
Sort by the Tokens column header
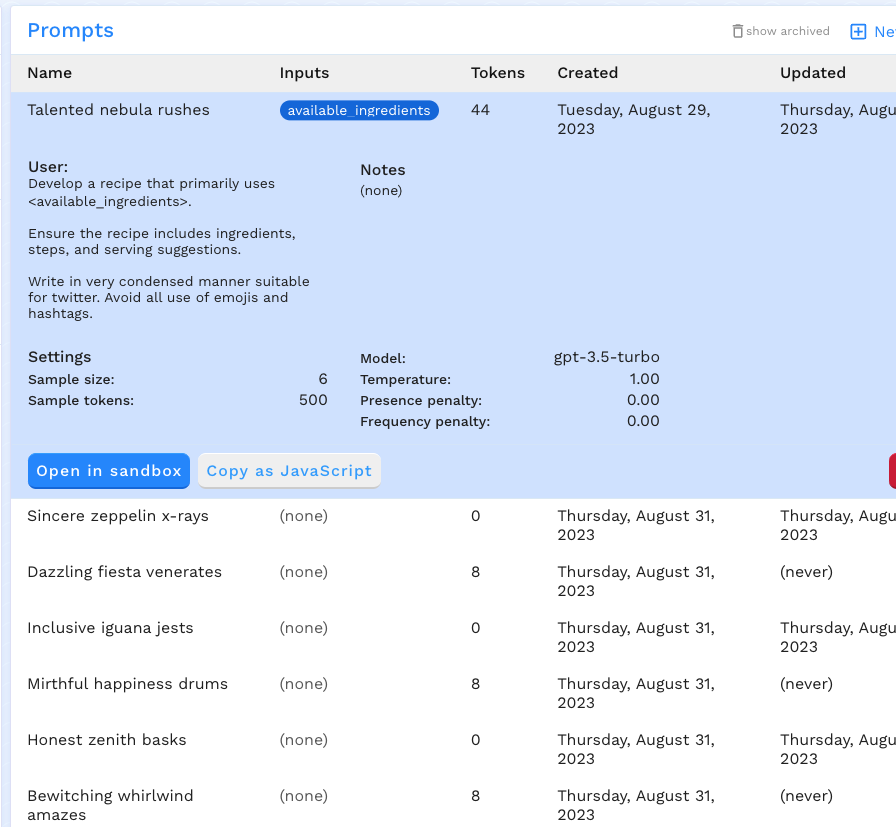[x=497, y=73]
